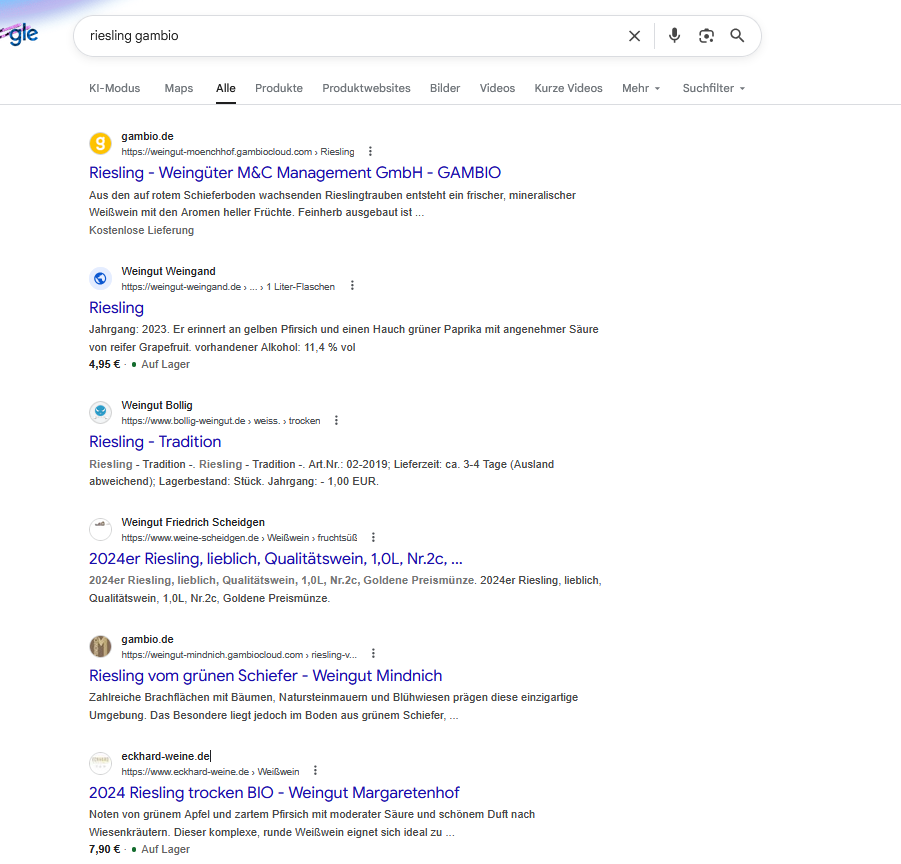Select the Alle tab
This screenshot has height=864, width=901.
click(226, 88)
